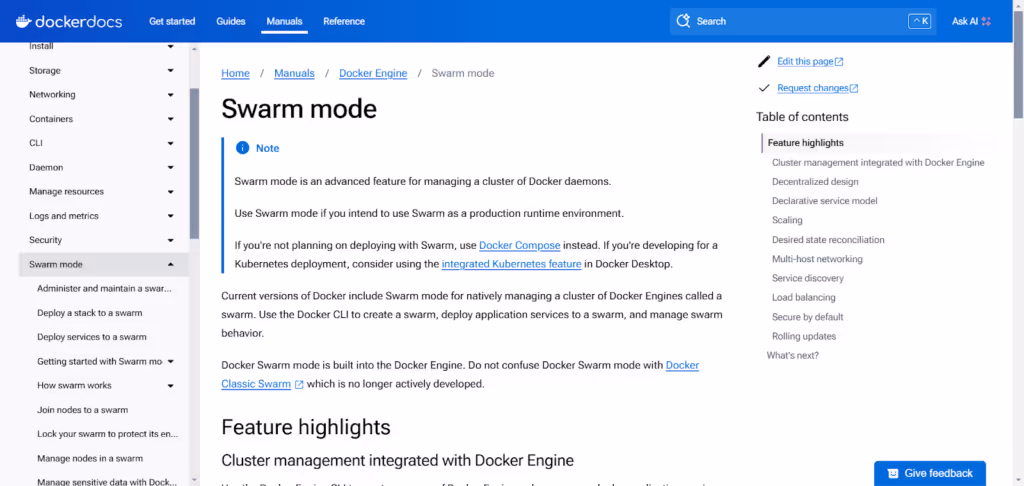Viewport: 1024px width, 486px height.
Task: Click the checkmark icon beside Request changes
Action: (764, 88)
